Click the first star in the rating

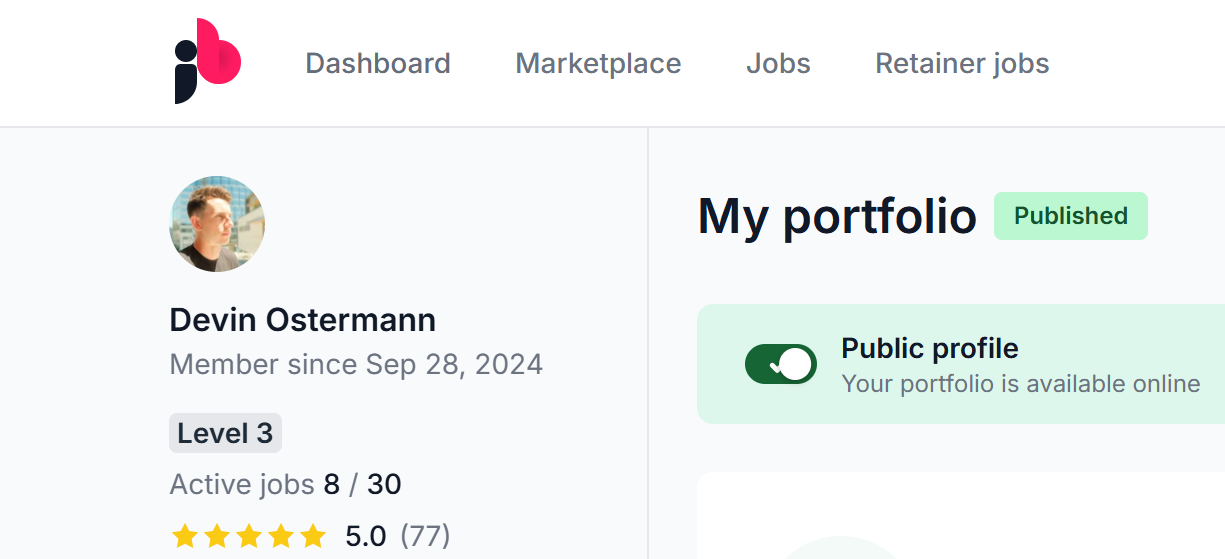click(x=184, y=536)
